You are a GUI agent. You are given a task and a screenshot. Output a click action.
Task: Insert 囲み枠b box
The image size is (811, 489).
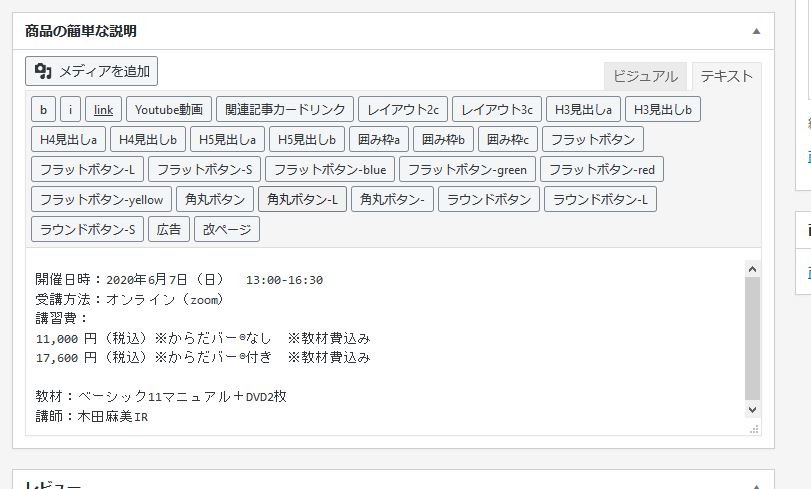pyautogui.click(x=443, y=140)
